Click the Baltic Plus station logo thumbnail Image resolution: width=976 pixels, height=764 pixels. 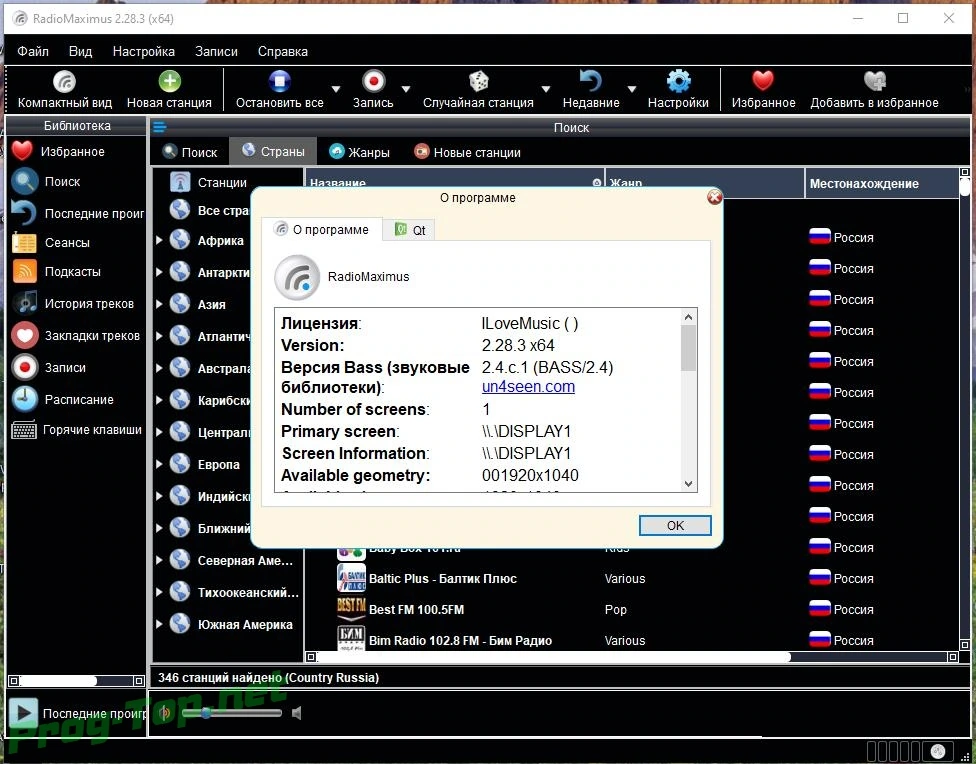[351, 578]
